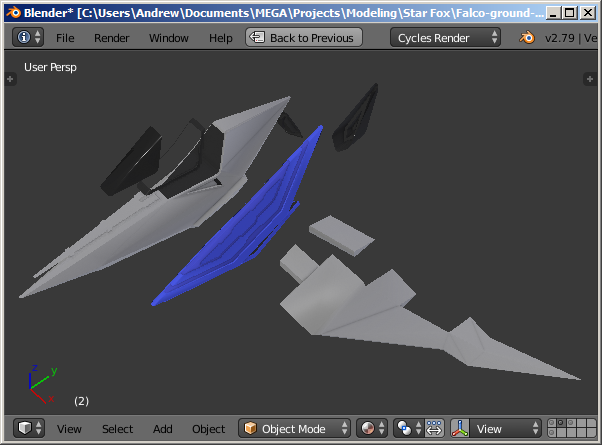Toggle the 3D manipulator axes icon

point(460,428)
